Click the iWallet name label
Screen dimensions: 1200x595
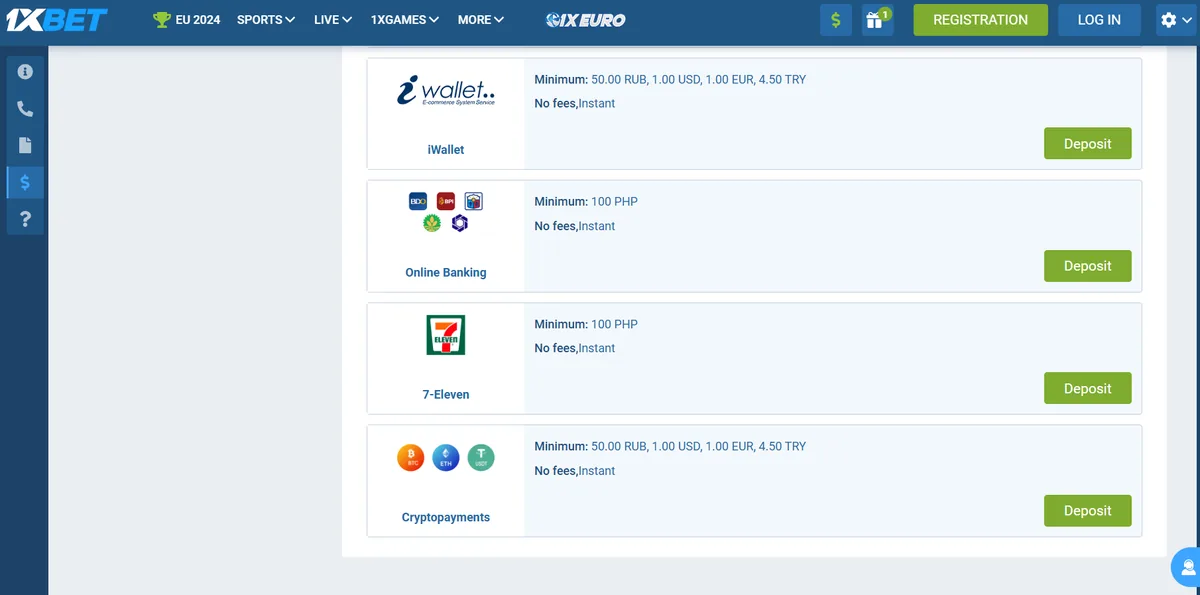(446, 150)
